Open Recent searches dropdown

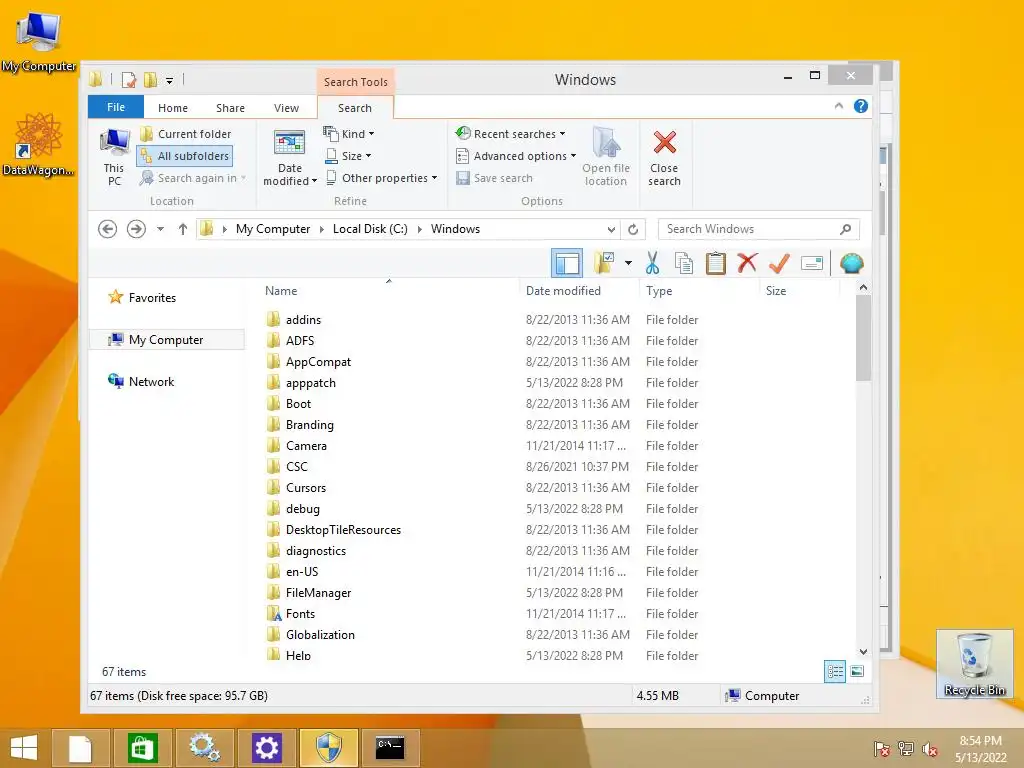(x=511, y=134)
